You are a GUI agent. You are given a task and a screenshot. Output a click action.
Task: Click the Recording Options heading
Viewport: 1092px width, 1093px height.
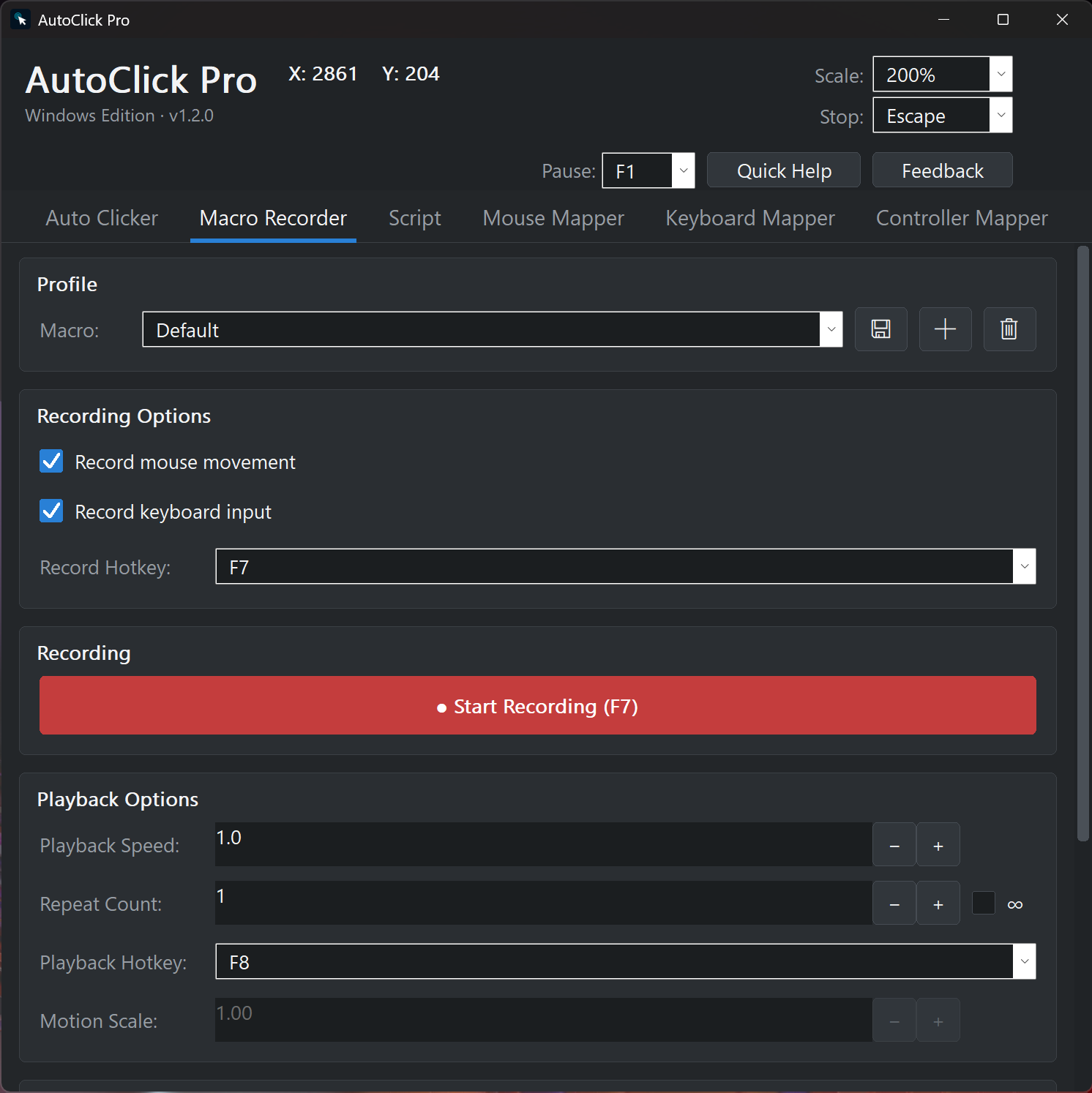124,416
